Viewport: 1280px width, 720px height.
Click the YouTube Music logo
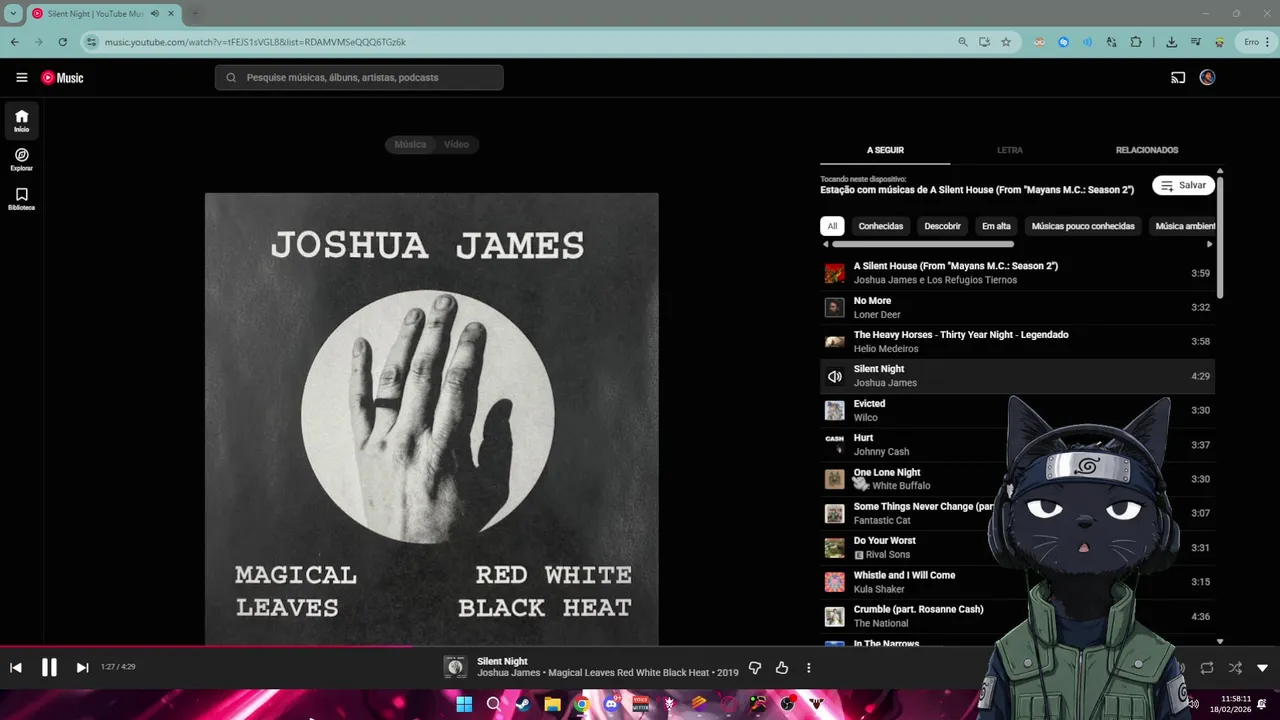[62, 77]
